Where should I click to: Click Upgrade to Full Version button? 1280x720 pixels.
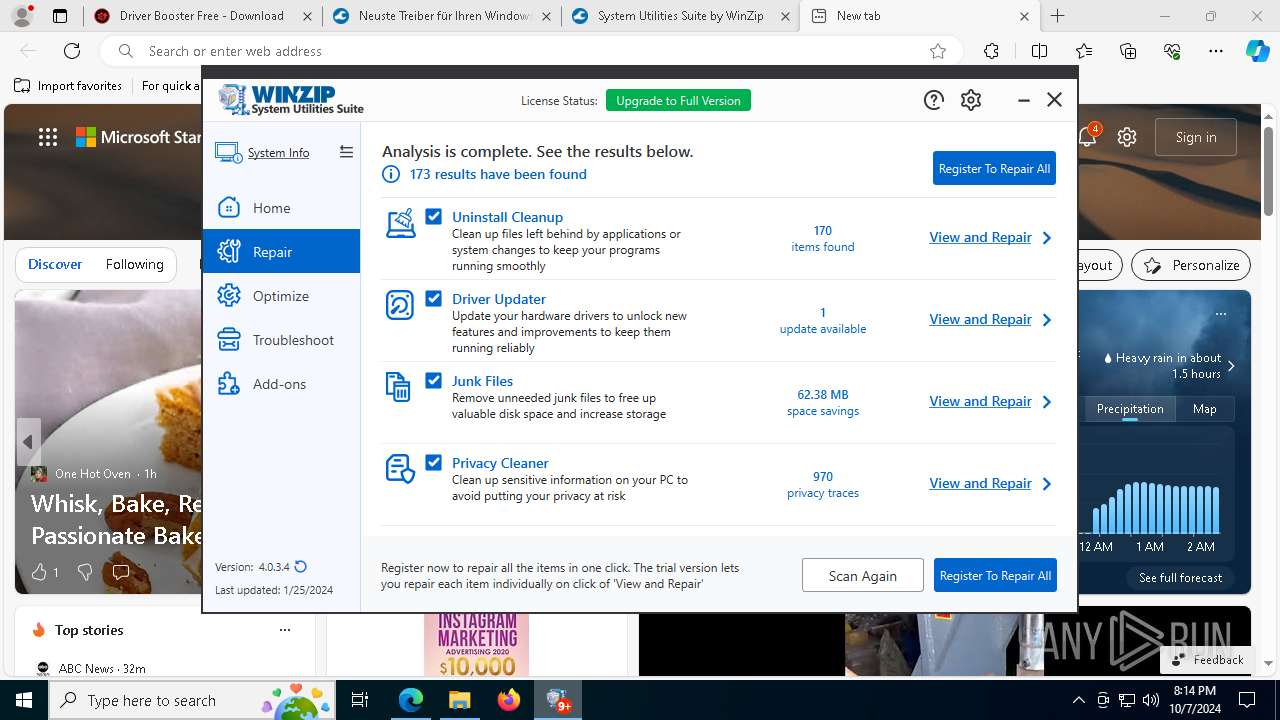(x=678, y=100)
